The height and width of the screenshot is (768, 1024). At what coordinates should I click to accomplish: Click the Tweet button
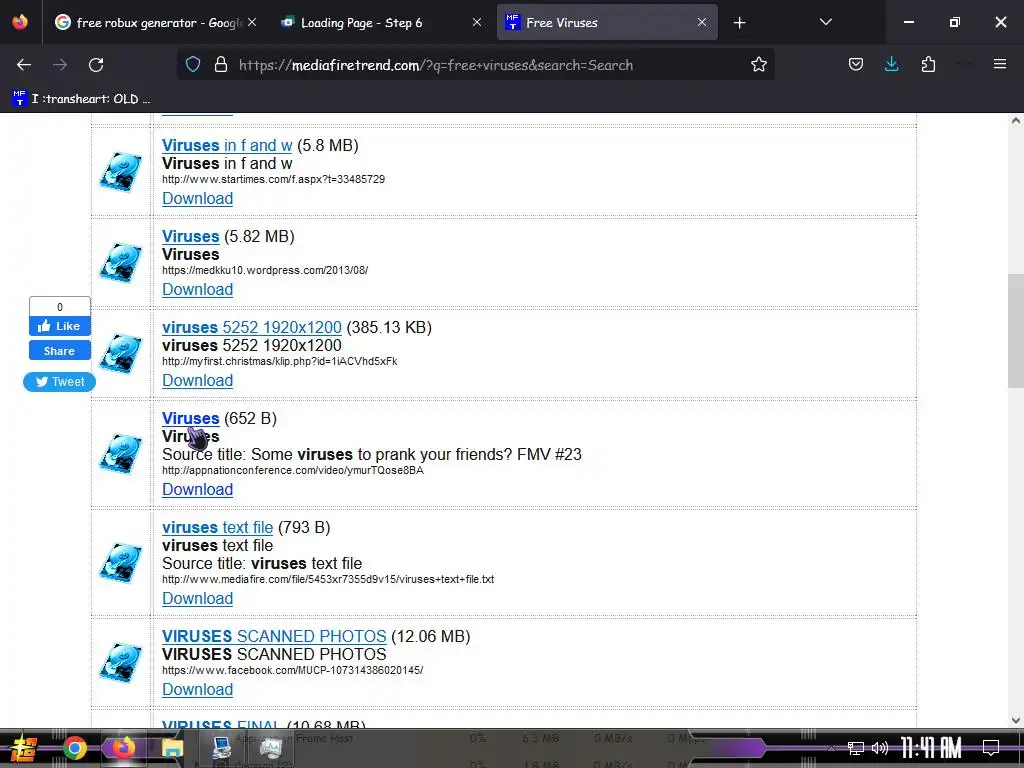click(x=59, y=382)
